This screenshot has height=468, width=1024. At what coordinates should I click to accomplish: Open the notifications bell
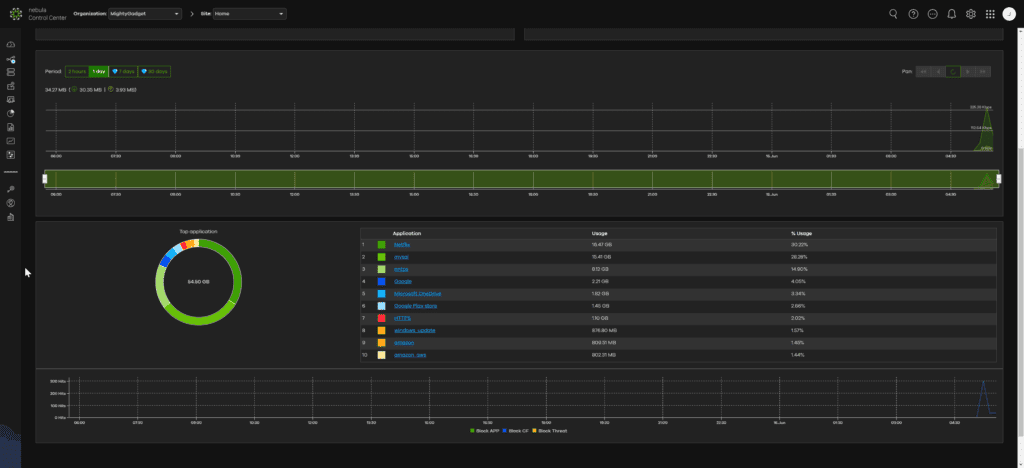tap(951, 14)
